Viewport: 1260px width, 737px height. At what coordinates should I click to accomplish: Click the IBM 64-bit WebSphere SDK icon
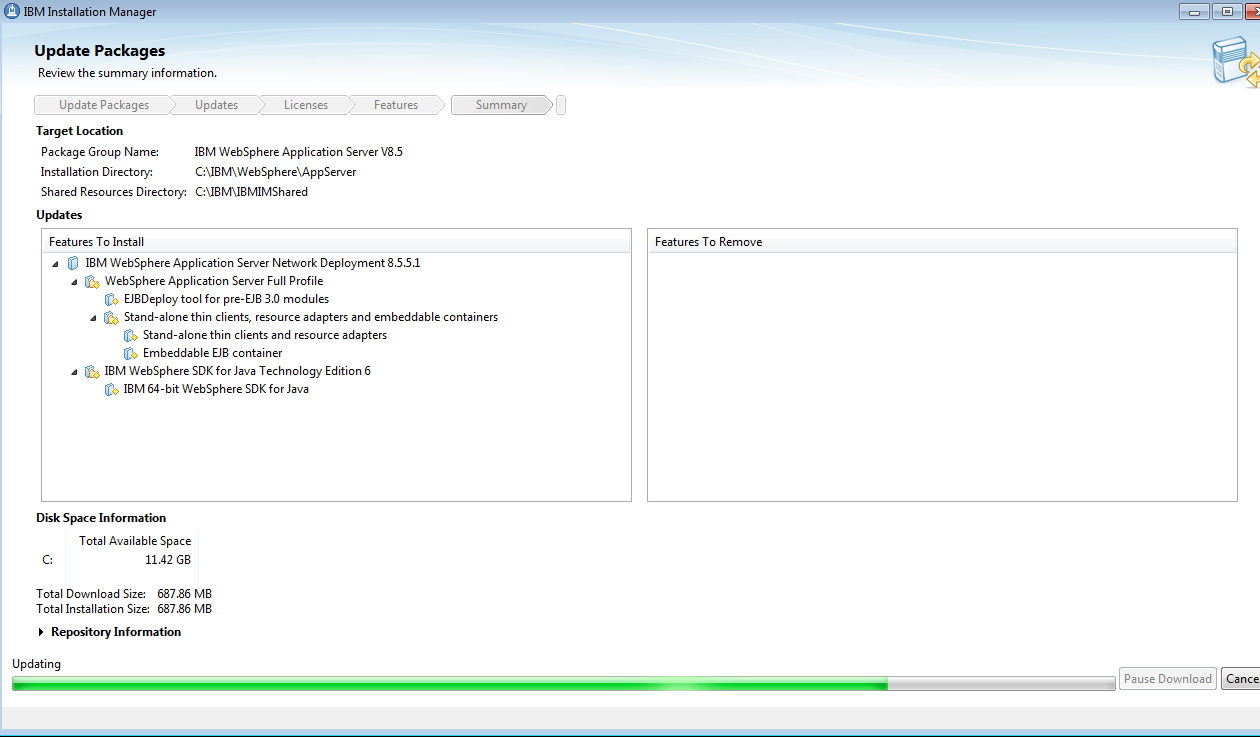[111, 389]
